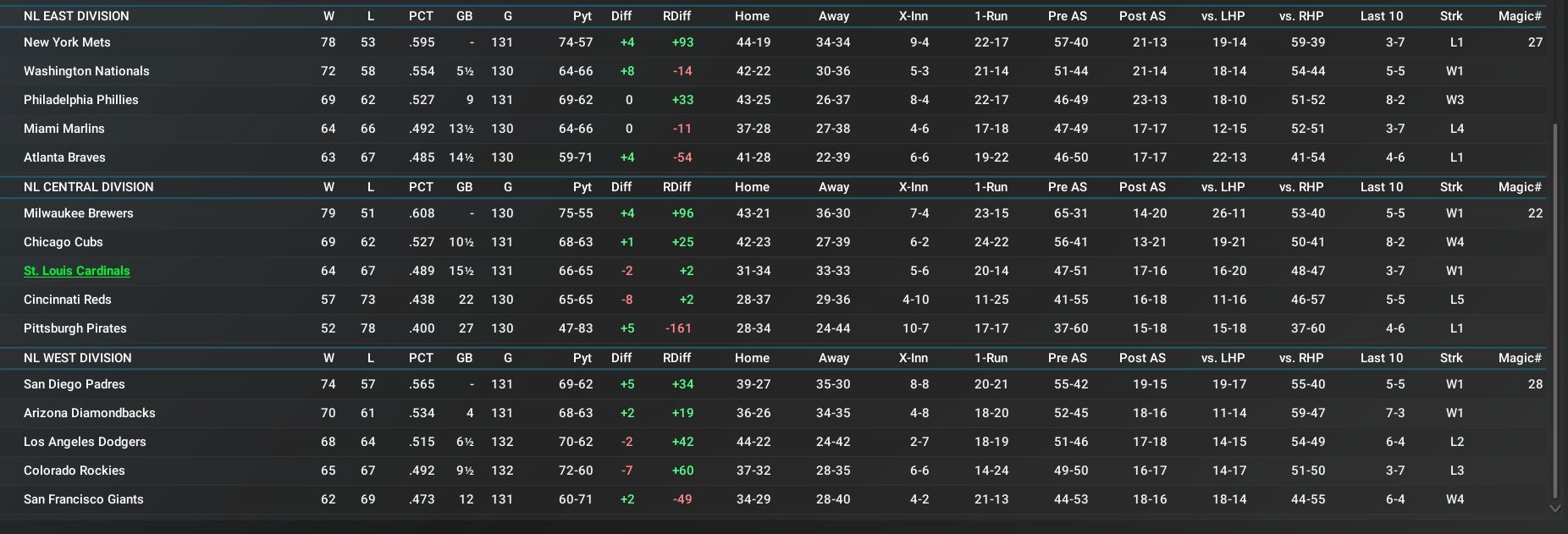
Task: Select the Cubs W4 streak cell
Action: [1455, 242]
